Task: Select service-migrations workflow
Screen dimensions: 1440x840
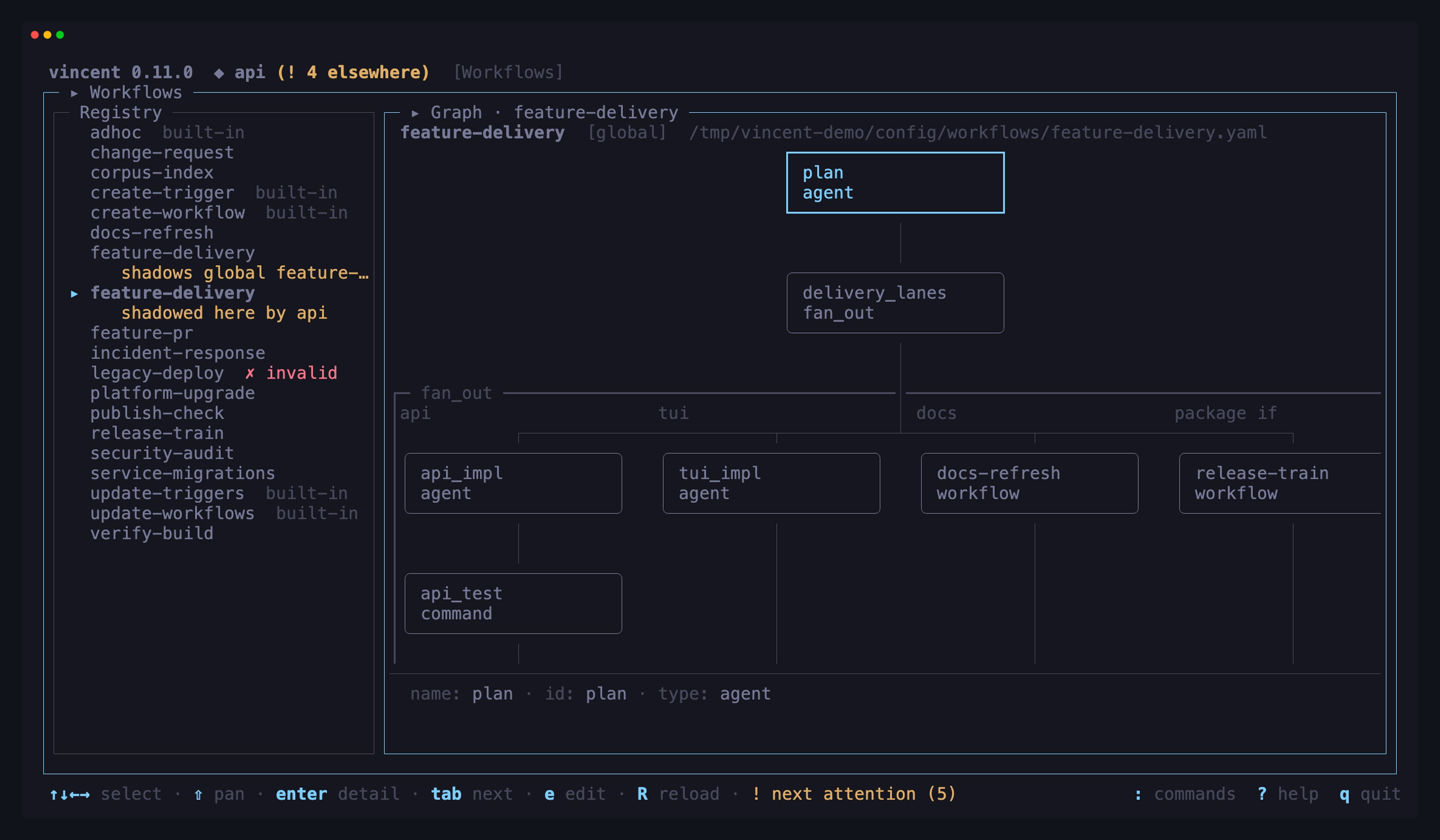Action: click(183, 473)
